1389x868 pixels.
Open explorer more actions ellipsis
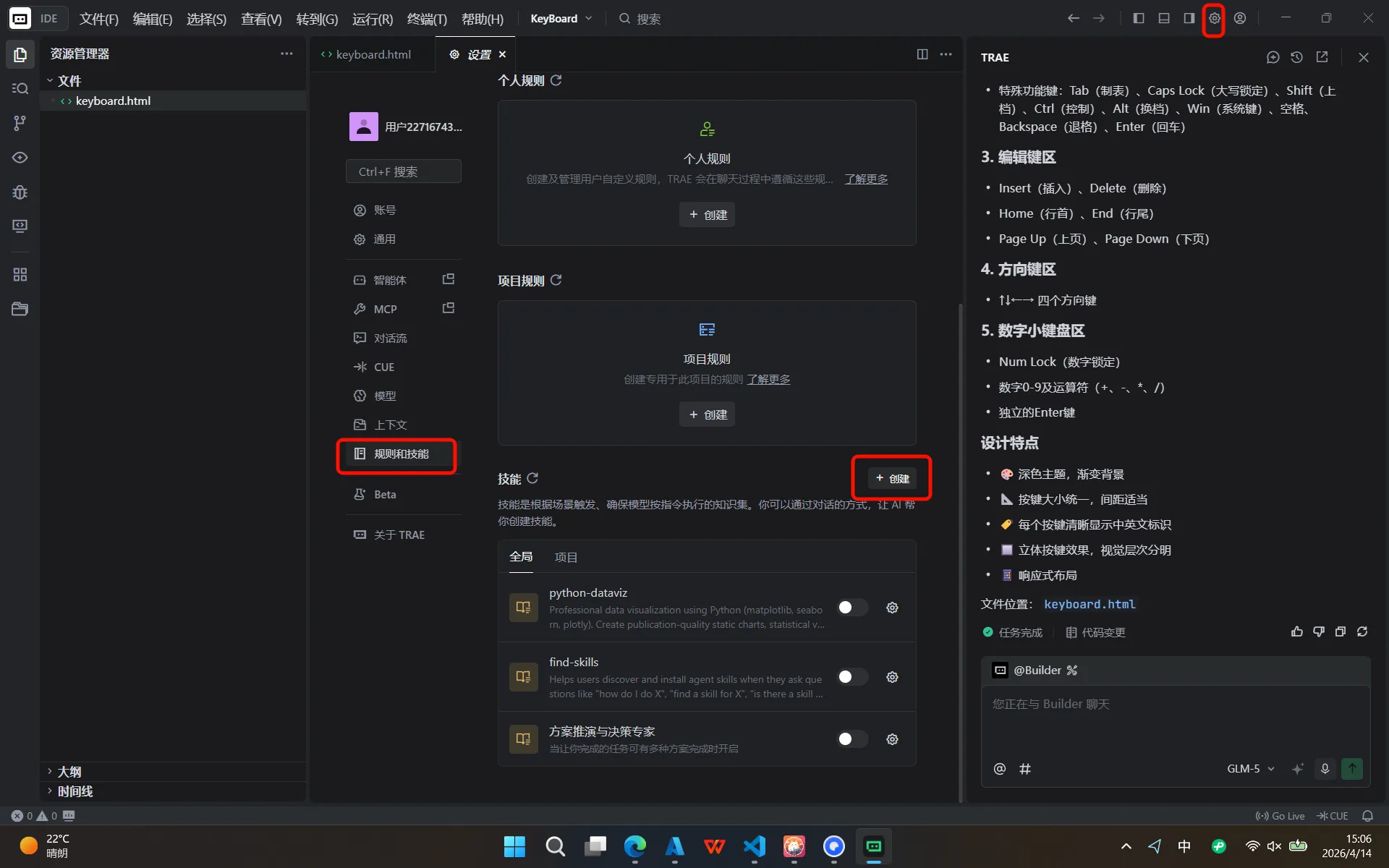286,54
